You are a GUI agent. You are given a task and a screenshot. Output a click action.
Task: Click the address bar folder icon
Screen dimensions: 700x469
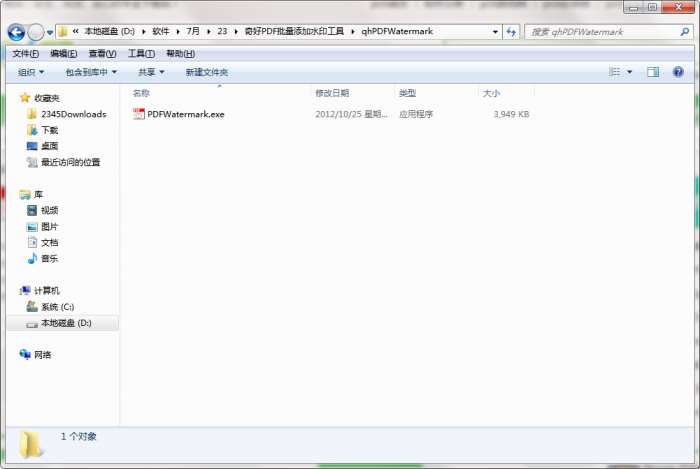pyautogui.click(x=63, y=32)
